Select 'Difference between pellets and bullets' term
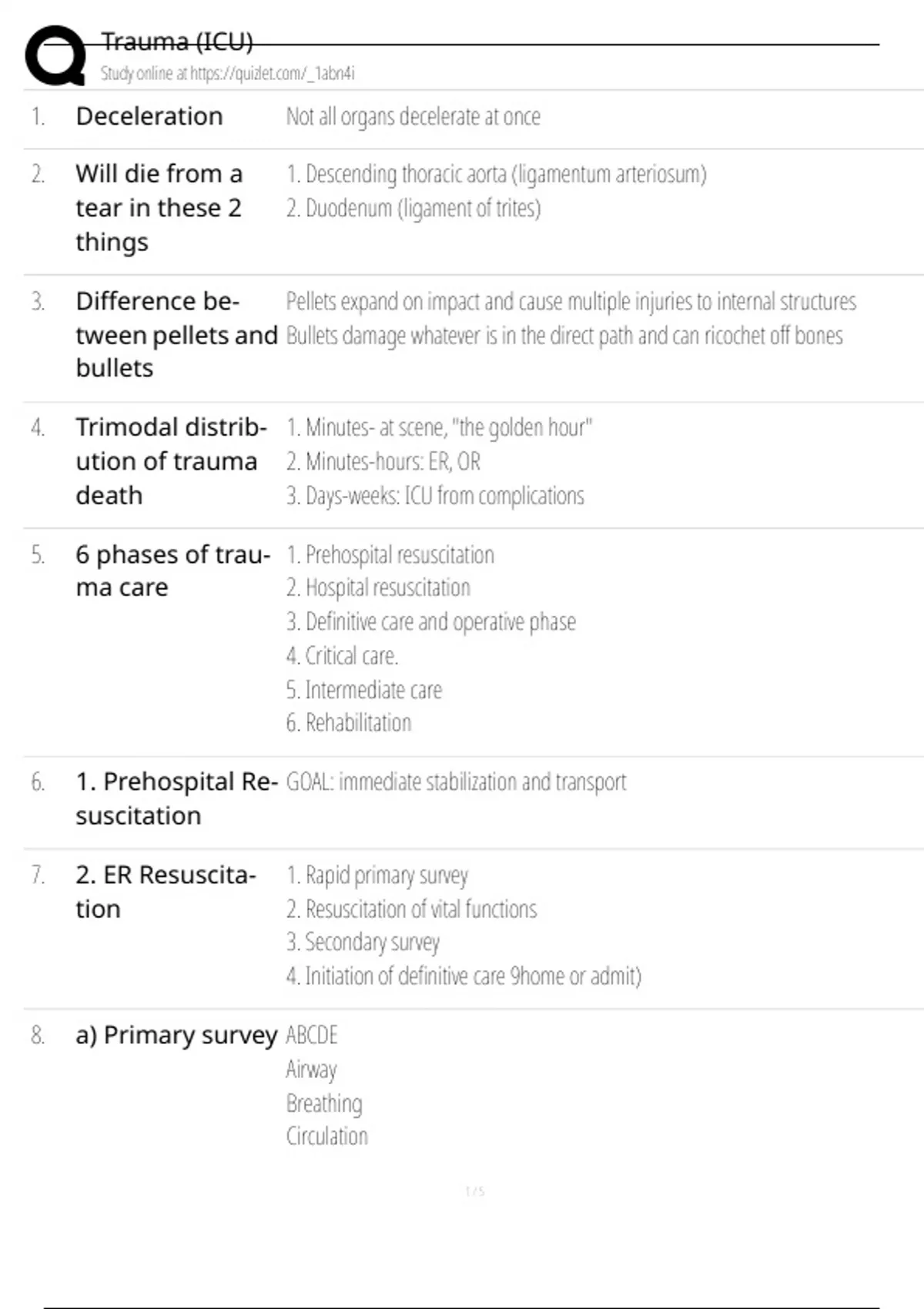 (176, 334)
